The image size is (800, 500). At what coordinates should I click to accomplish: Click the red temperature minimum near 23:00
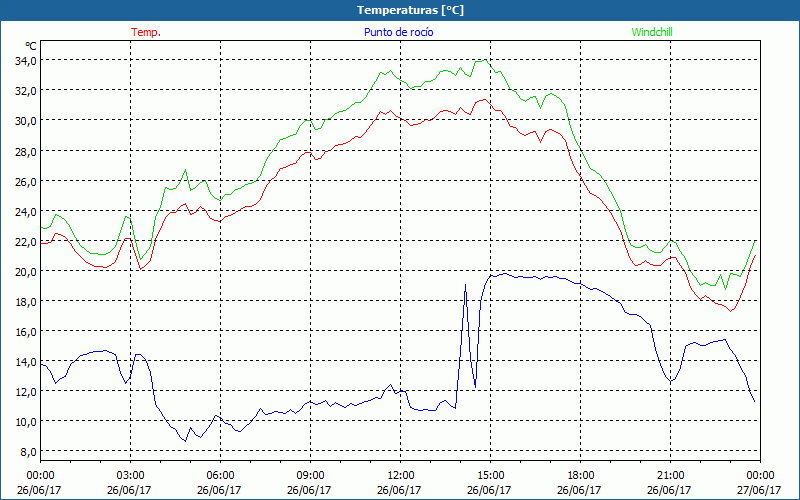tap(730, 311)
